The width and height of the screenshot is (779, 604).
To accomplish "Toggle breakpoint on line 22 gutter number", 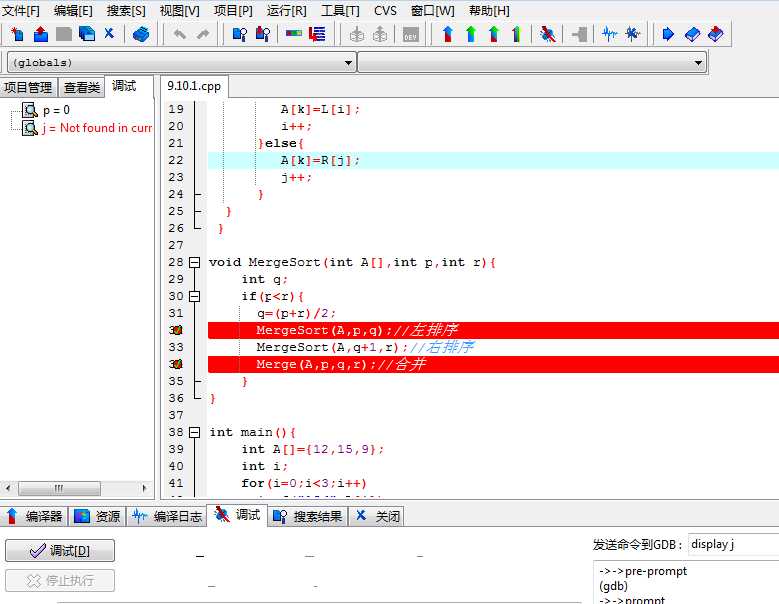I will [176, 160].
